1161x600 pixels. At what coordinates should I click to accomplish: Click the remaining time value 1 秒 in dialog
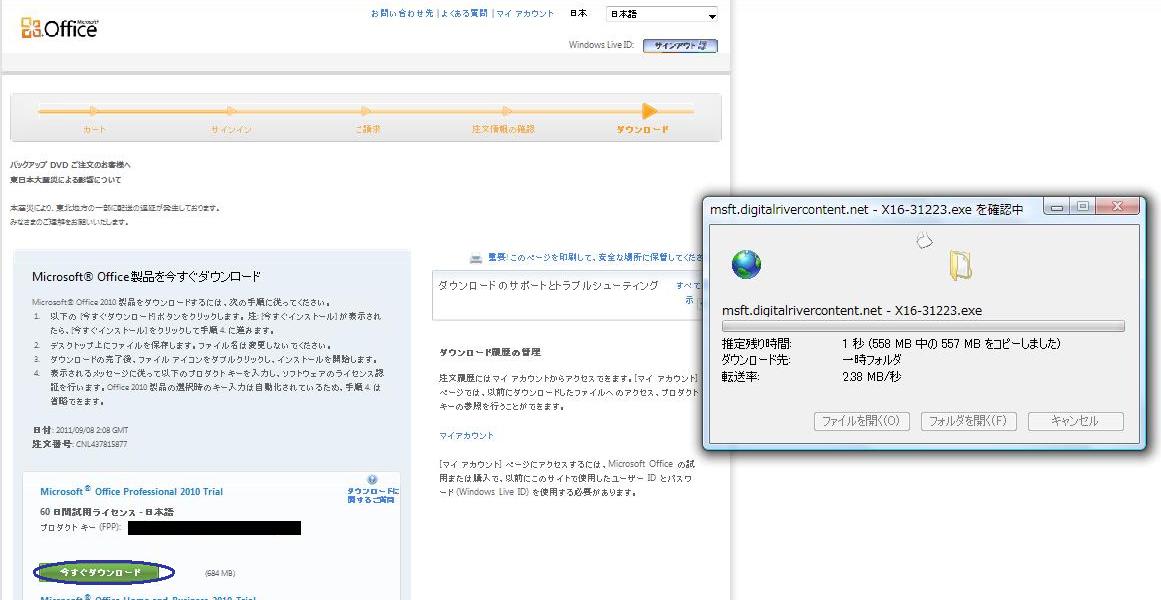tap(951, 344)
